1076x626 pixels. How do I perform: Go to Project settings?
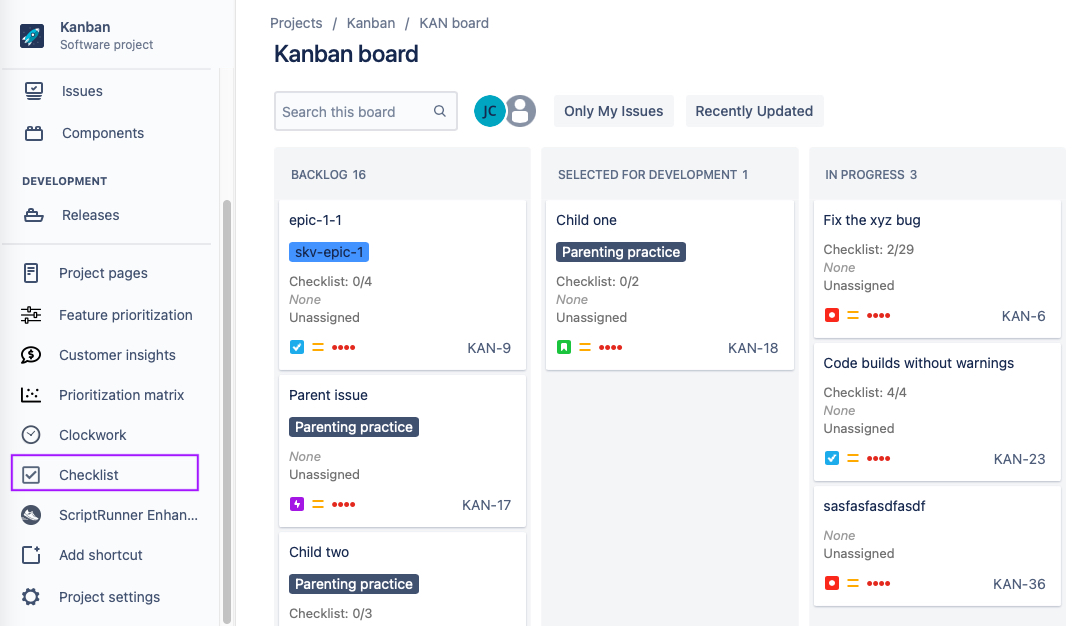coord(109,597)
